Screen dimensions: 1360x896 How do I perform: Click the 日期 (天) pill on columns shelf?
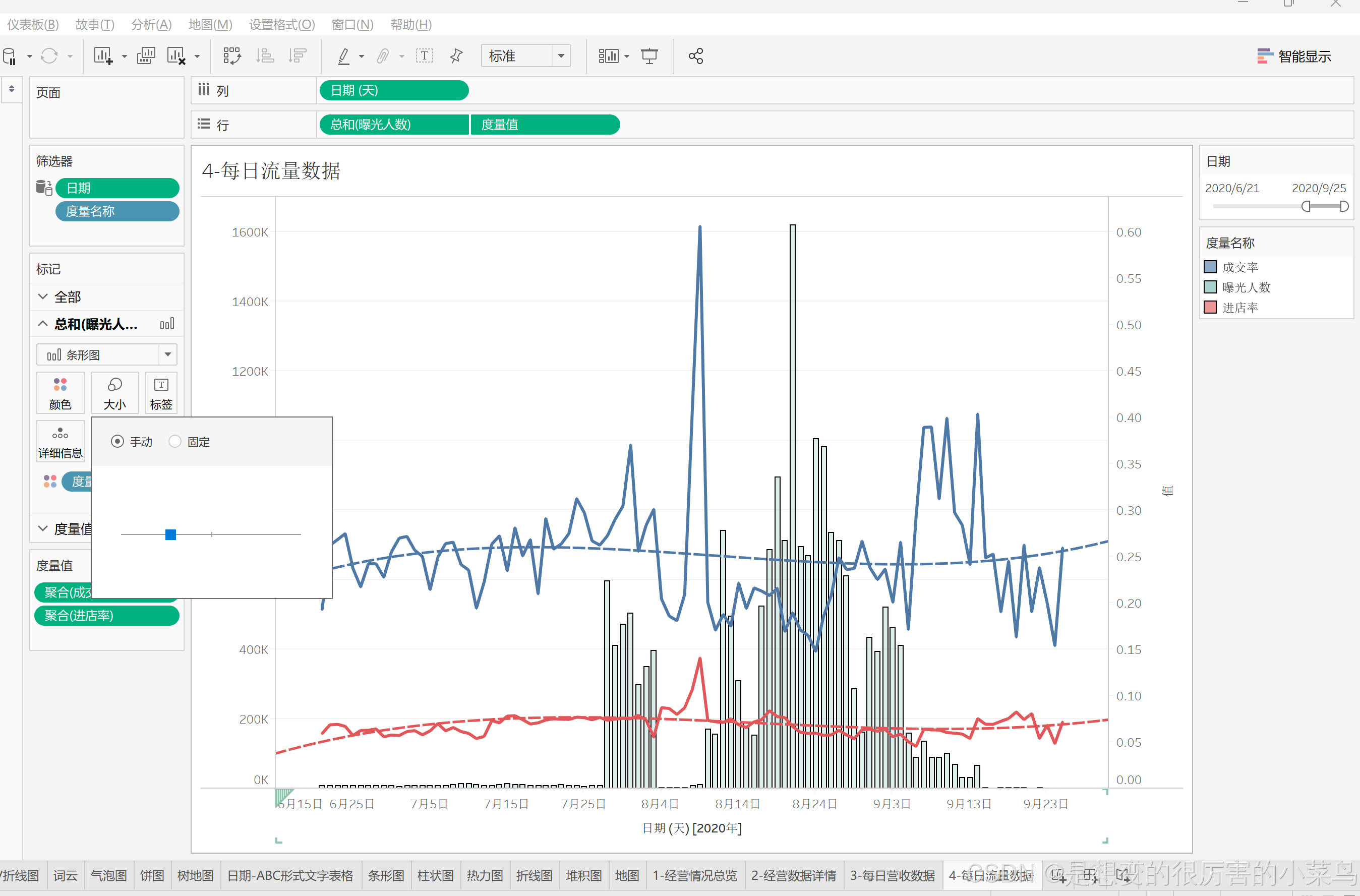[393, 90]
